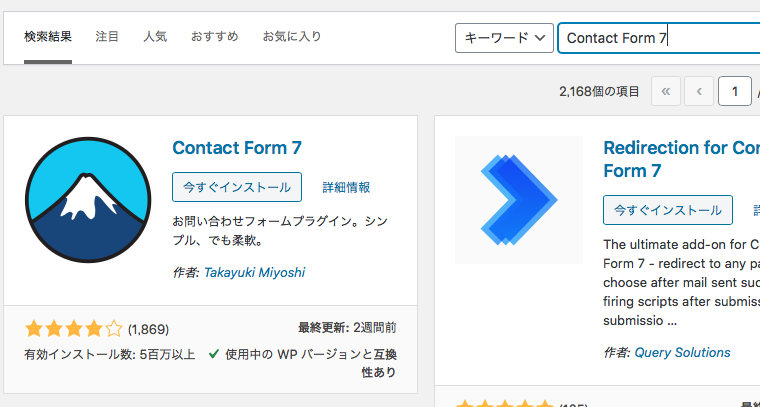Click the star rating of Contact Form 7
Screen dimensions: 760x407
tap(74, 329)
